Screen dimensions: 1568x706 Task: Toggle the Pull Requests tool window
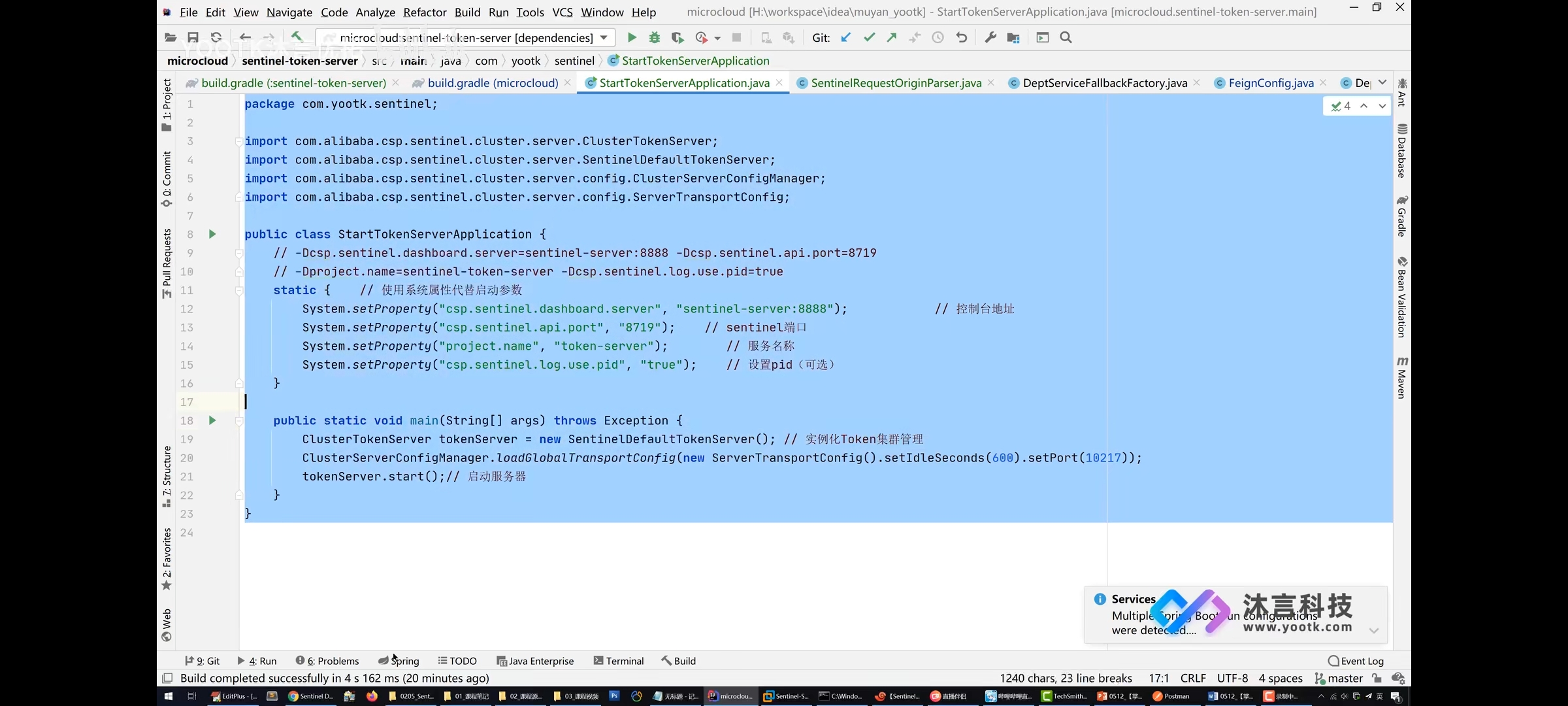tap(167, 263)
